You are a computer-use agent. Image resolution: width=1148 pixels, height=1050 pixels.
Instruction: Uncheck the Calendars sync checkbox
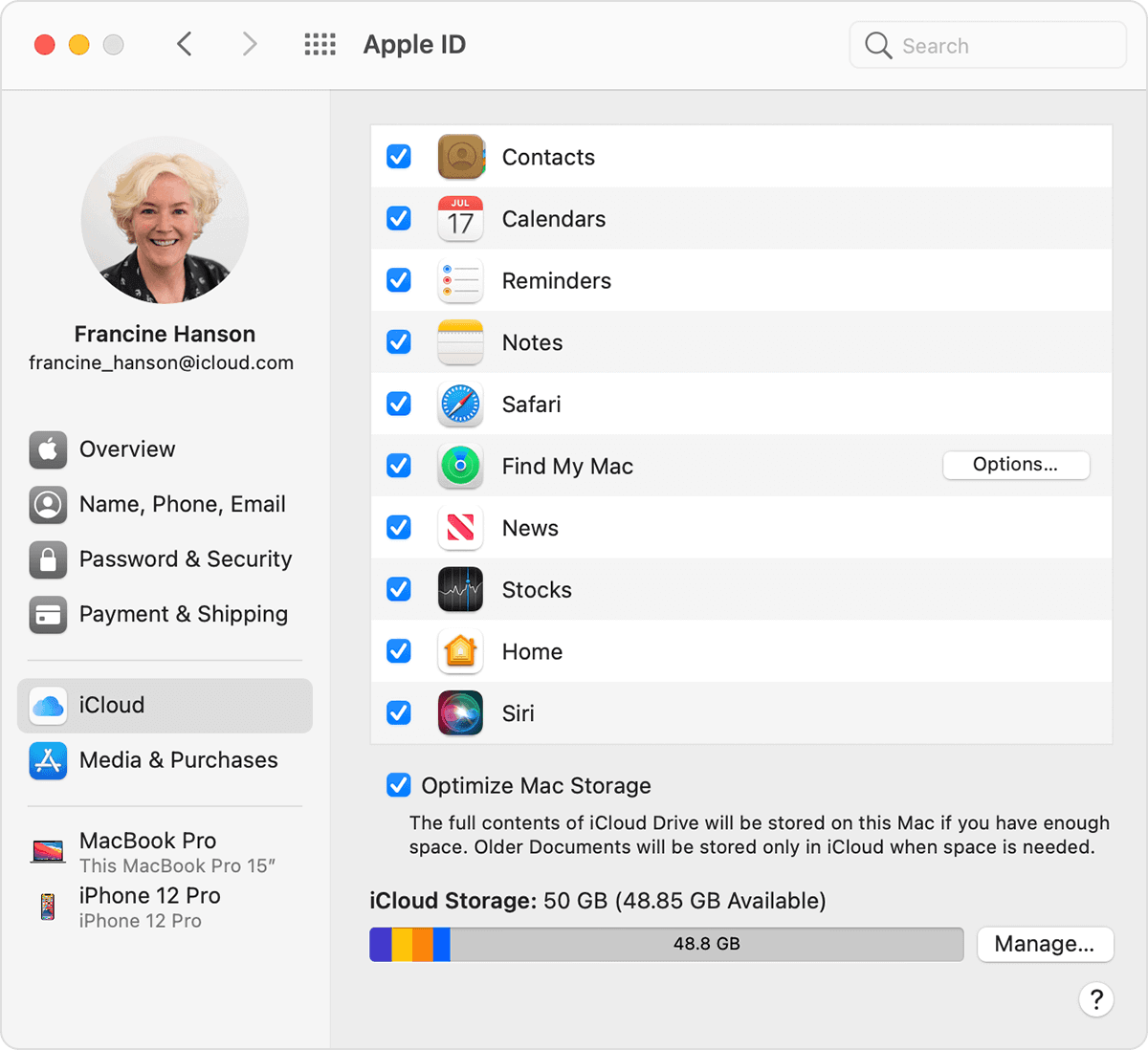(399, 219)
